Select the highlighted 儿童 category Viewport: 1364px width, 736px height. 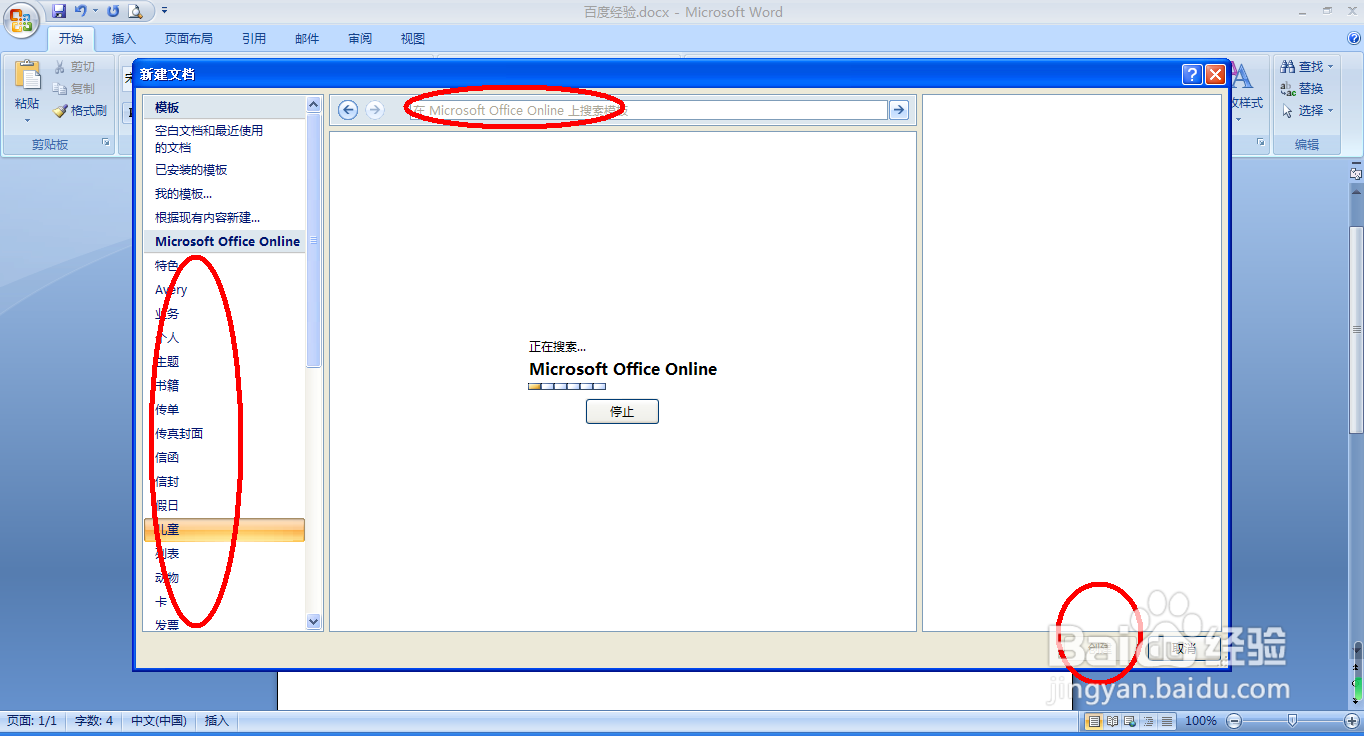click(224, 530)
